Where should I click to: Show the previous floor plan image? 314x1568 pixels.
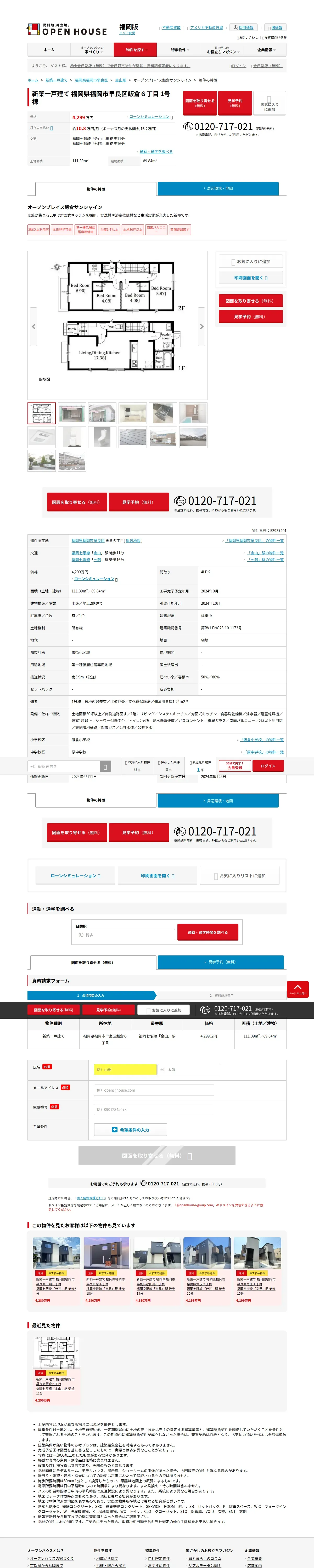(33, 327)
